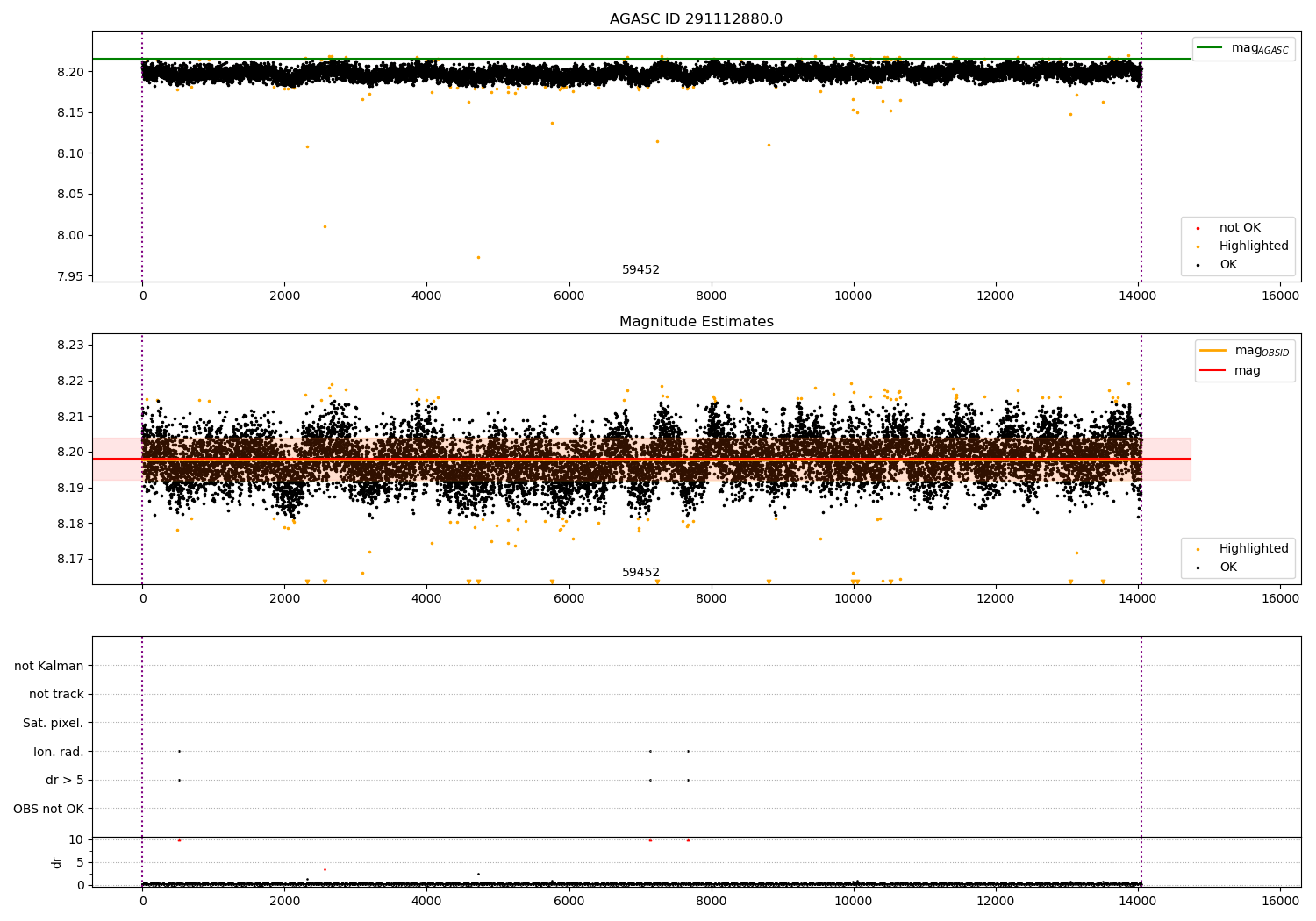This screenshot has width=1316, height=921.
Task: Click the 'AGASC ID 291112880.0' plot title
Action: tap(696, 19)
